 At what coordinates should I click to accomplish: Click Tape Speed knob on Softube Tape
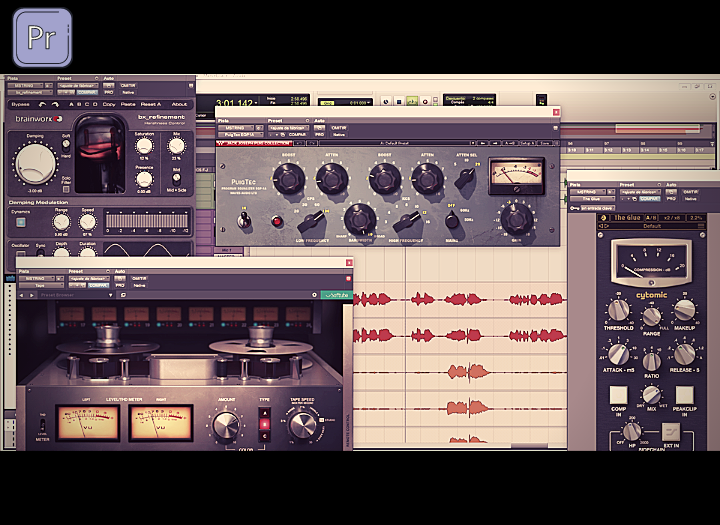[303, 425]
